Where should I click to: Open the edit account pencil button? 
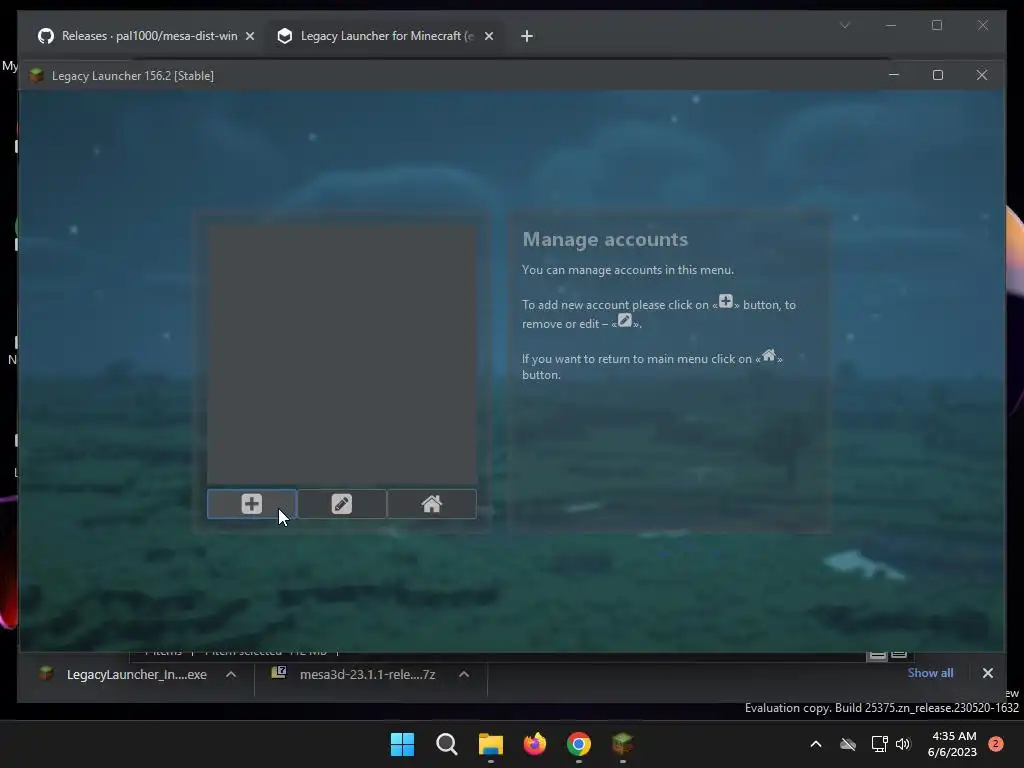click(342, 504)
